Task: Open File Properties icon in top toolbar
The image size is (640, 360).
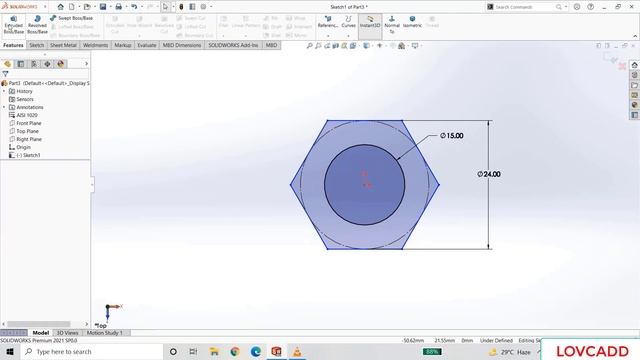Action: tap(192, 7)
